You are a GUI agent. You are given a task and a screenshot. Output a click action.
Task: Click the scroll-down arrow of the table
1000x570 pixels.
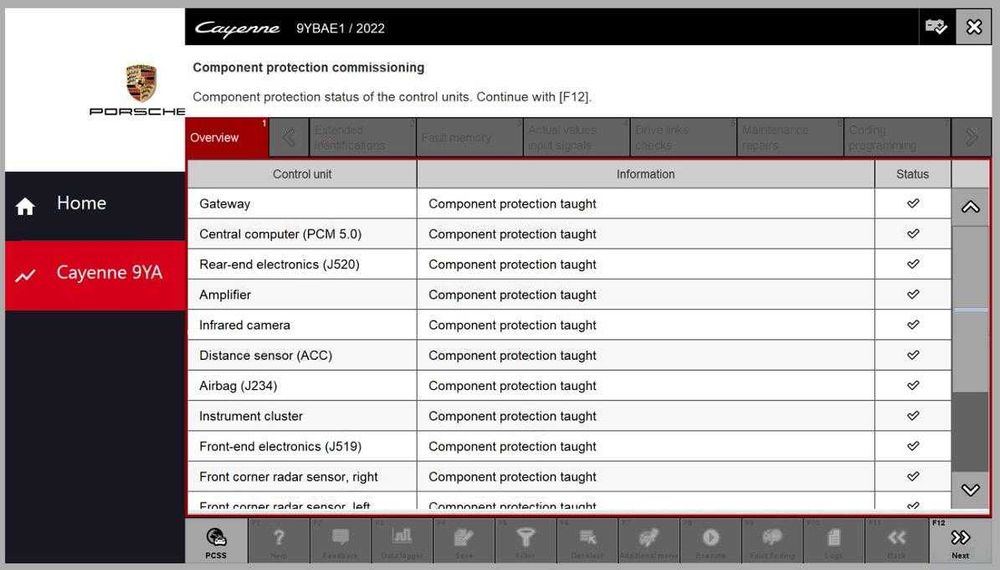pos(970,490)
